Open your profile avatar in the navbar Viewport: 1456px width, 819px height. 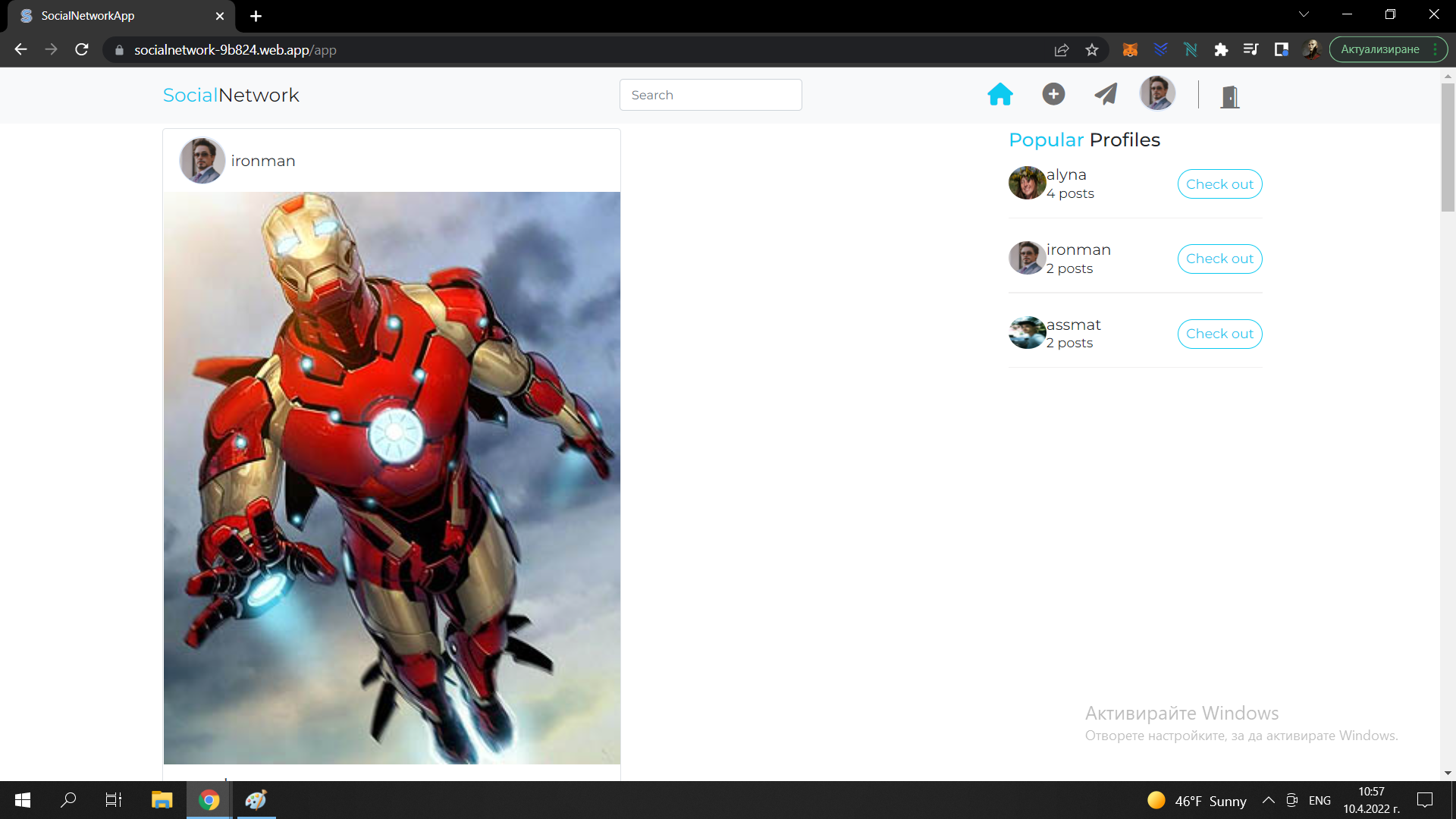[1157, 93]
